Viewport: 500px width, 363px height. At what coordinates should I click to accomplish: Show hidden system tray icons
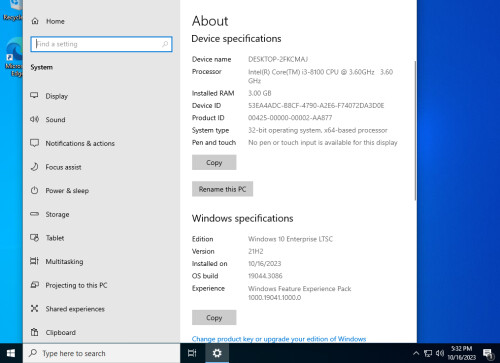(x=416, y=353)
